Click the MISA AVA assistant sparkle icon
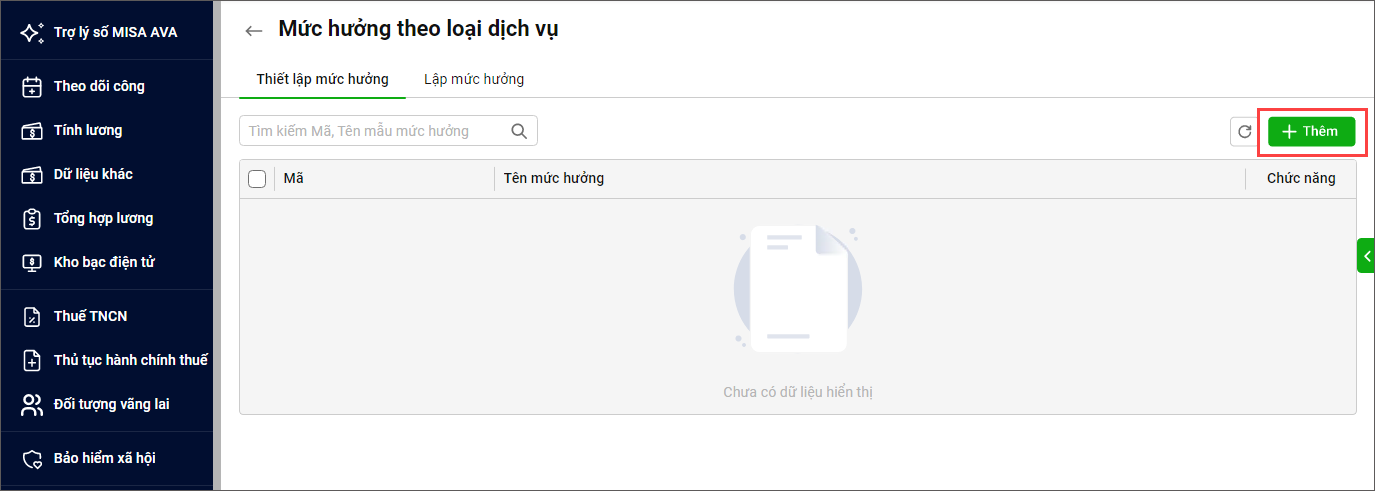 [32, 32]
